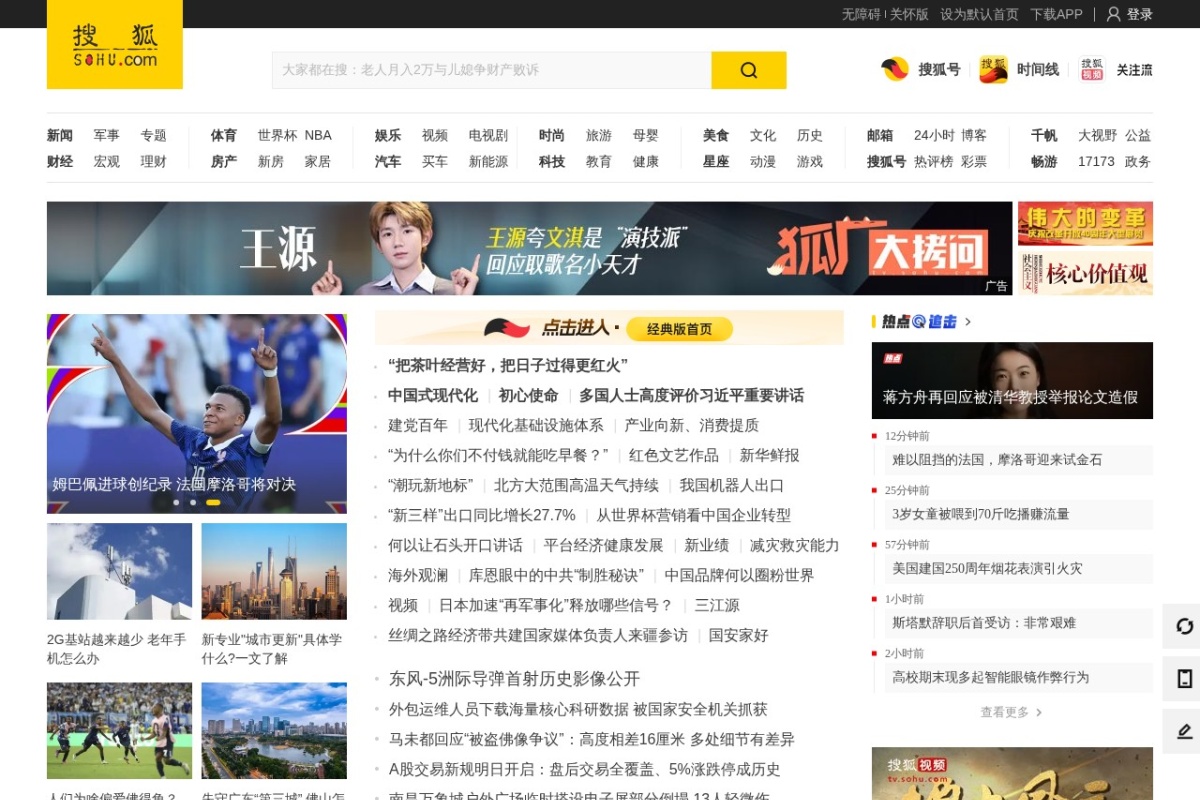Open 美国建国250周年烟花表演引火灾 item
This screenshot has width=1200, height=800.
pyautogui.click(x=987, y=568)
